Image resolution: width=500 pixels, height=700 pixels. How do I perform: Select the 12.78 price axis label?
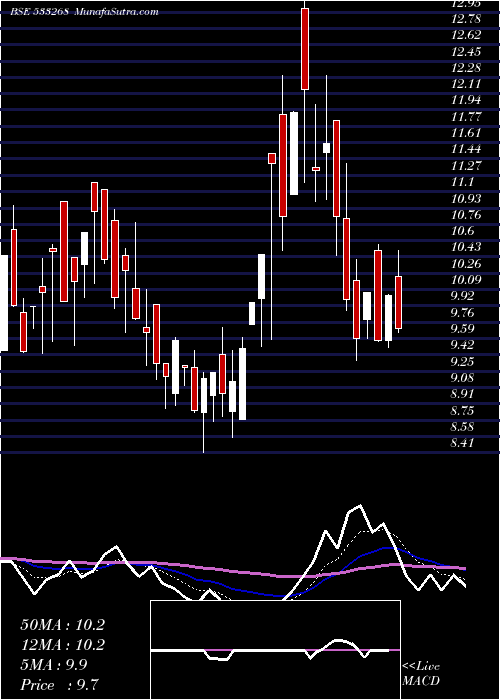466,19
